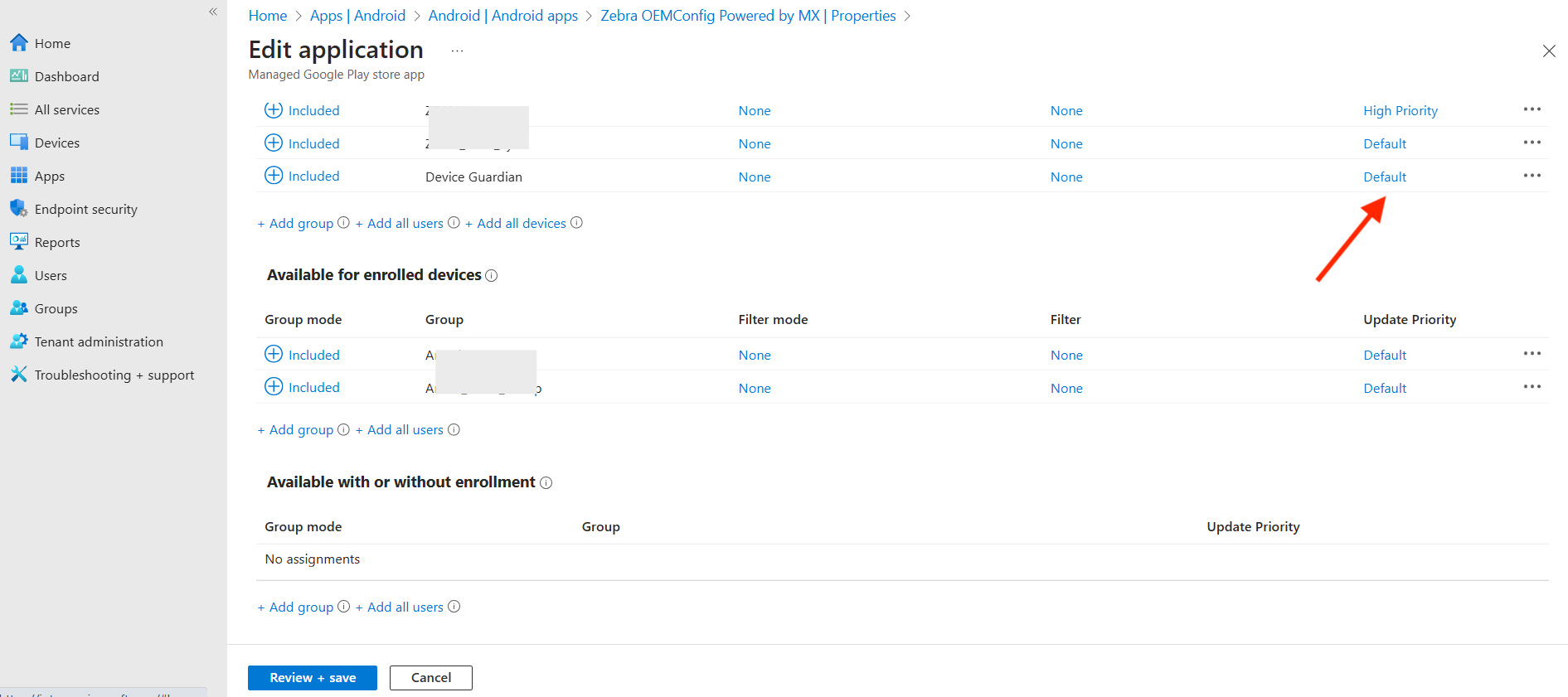1568x697 pixels.
Task: Toggle Included mode for Device Guardian group
Action: 274,176
